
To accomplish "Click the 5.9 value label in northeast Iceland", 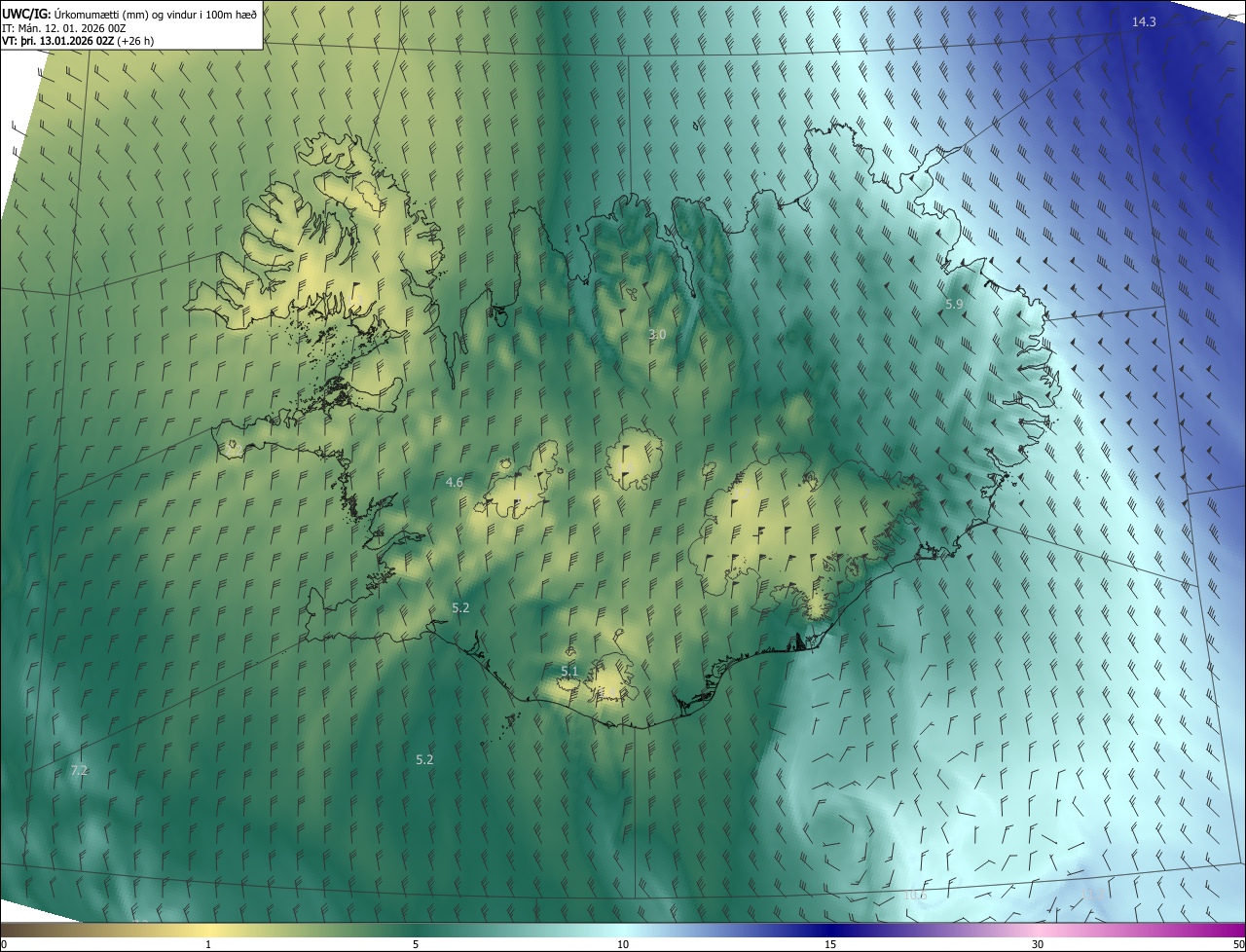I will (x=954, y=305).
